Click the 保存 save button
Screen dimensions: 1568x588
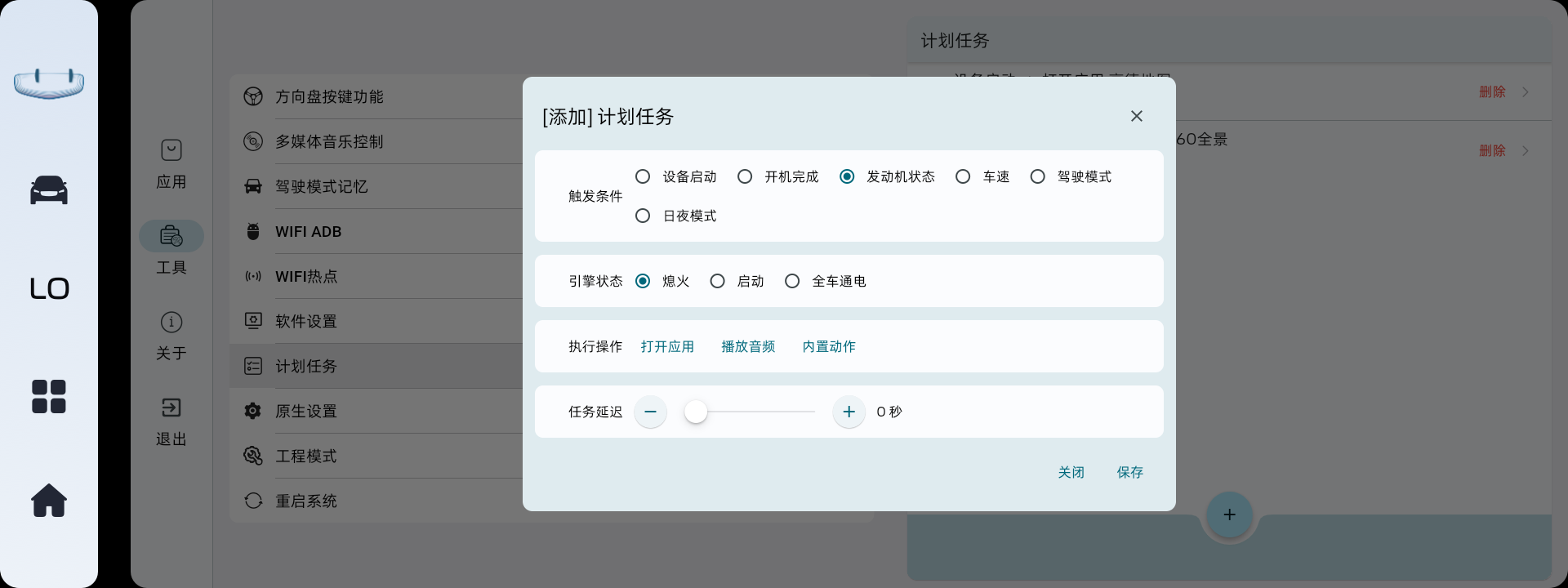coord(1129,472)
